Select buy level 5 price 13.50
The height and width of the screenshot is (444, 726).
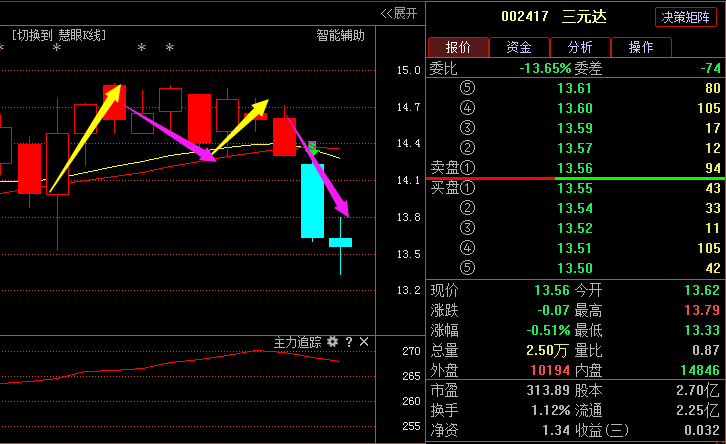pyautogui.click(x=575, y=268)
